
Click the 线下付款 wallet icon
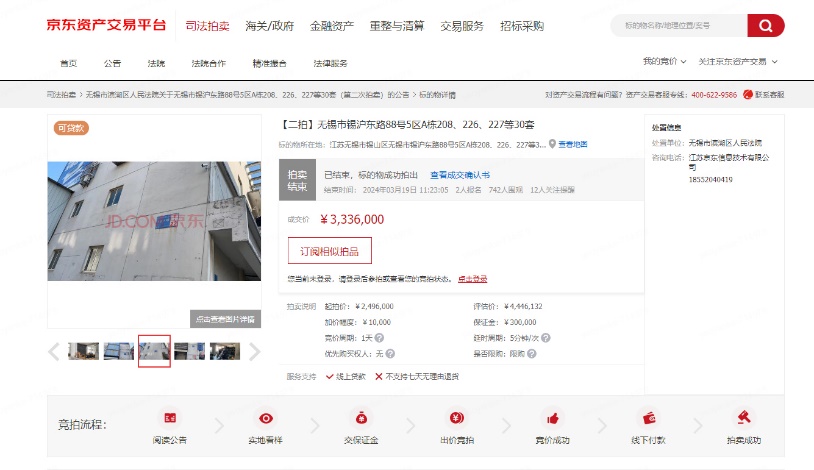click(x=648, y=418)
